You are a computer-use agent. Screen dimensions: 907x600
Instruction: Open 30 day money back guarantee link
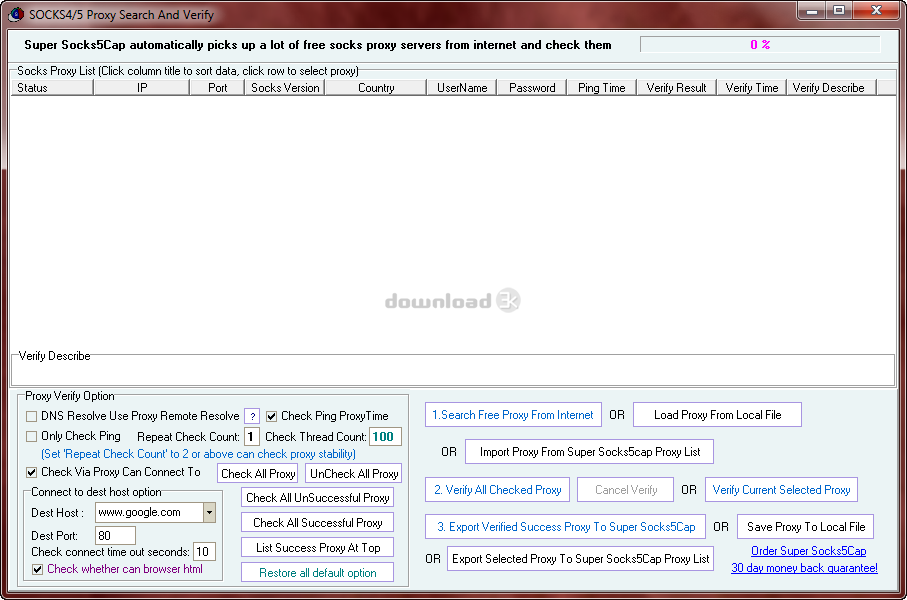804,568
